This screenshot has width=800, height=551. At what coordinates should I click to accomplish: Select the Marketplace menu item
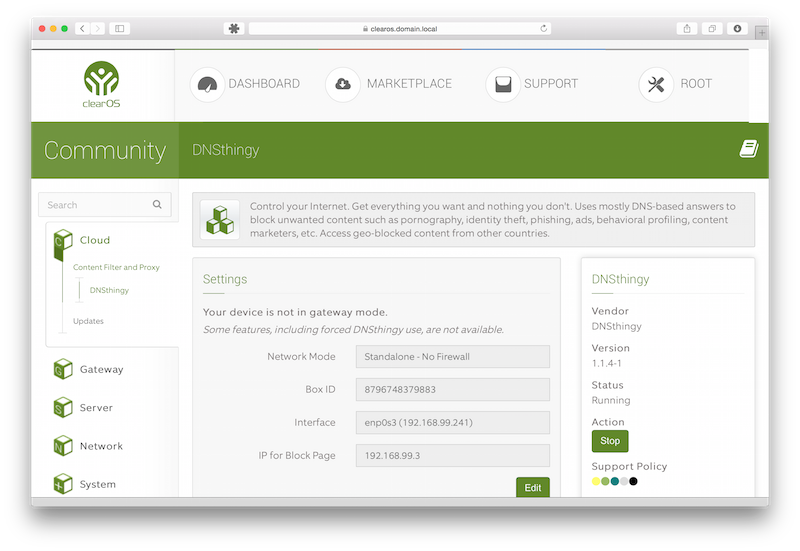(x=409, y=84)
